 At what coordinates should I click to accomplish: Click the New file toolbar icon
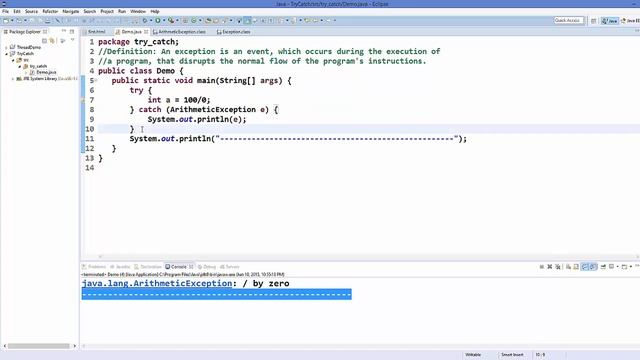point(6,20)
